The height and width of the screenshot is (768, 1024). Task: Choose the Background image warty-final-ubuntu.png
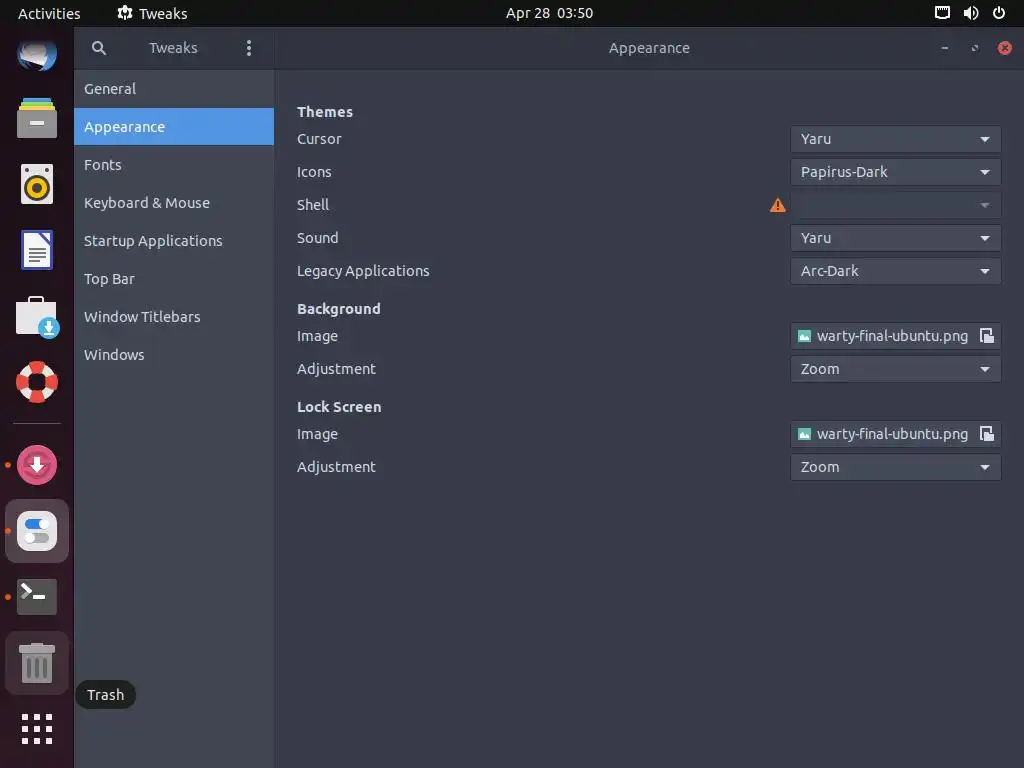895,336
